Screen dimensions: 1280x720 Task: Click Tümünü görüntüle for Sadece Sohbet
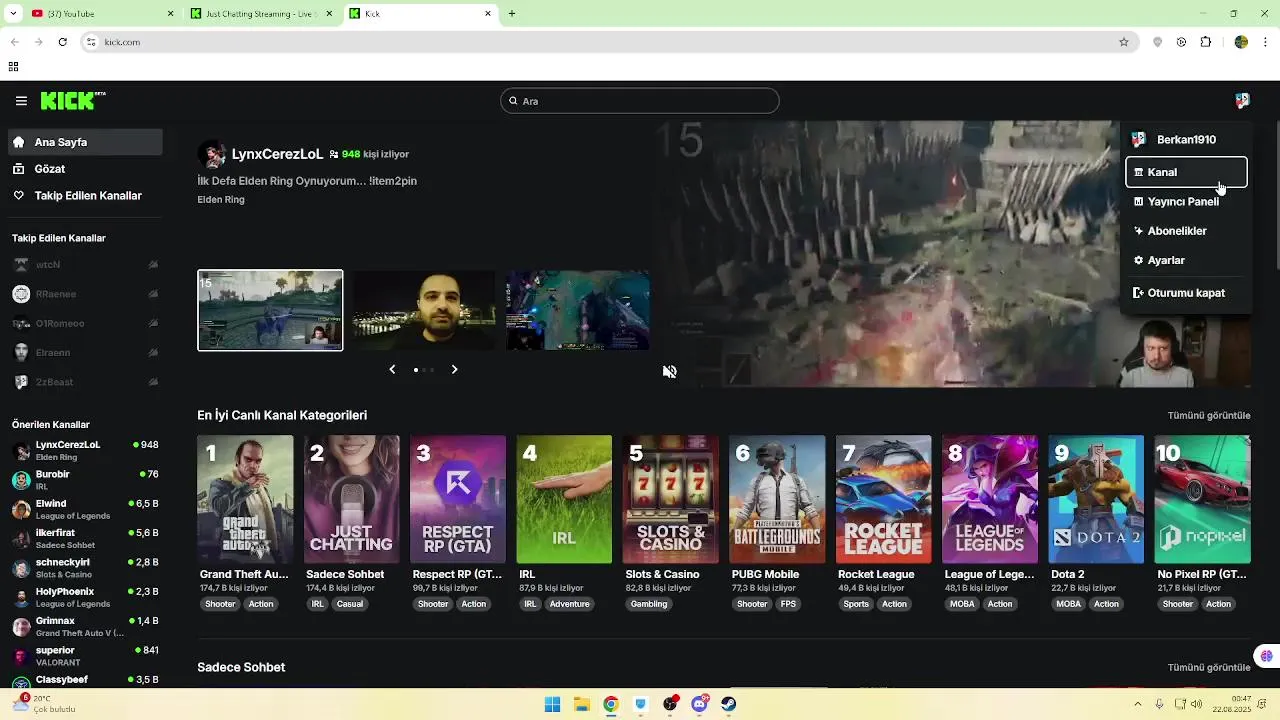point(1209,667)
